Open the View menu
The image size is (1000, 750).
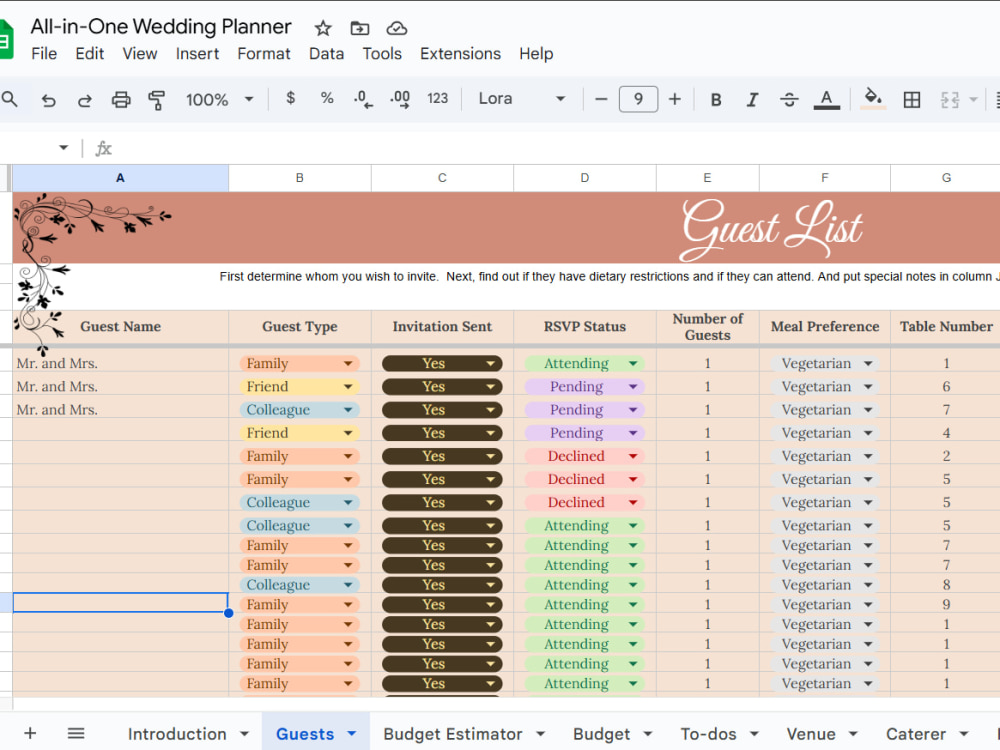(x=140, y=54)
